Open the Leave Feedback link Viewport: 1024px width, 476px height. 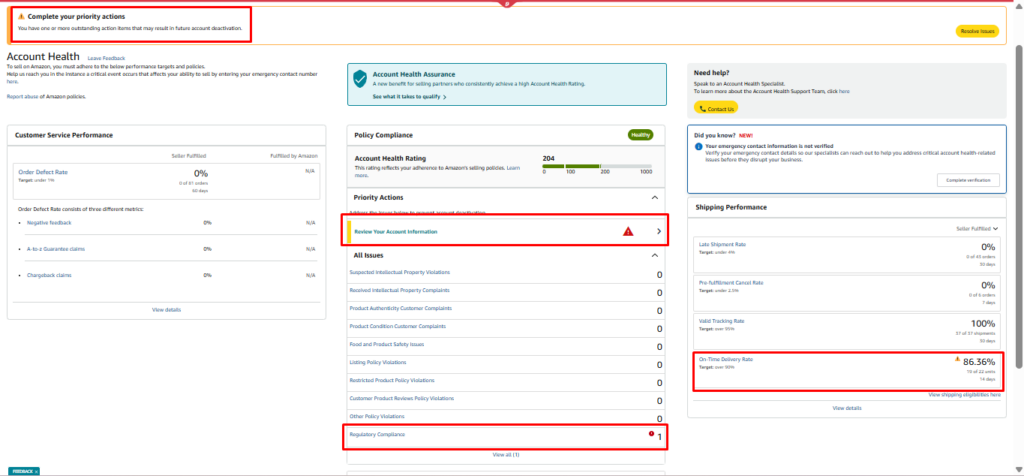[106, 58]
